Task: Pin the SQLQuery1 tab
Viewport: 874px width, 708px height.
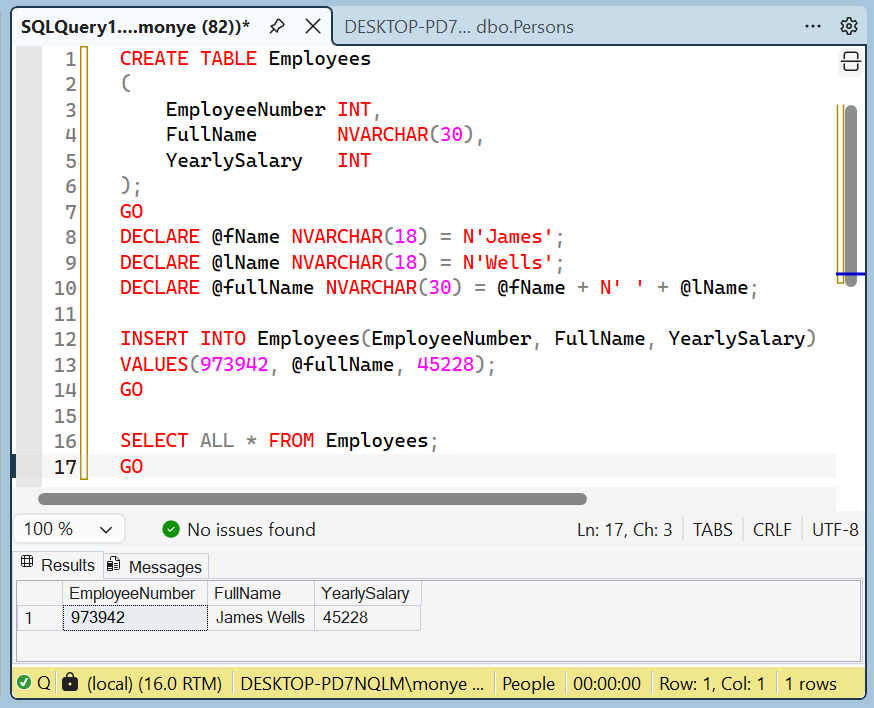Action: [x=277, y=26]
